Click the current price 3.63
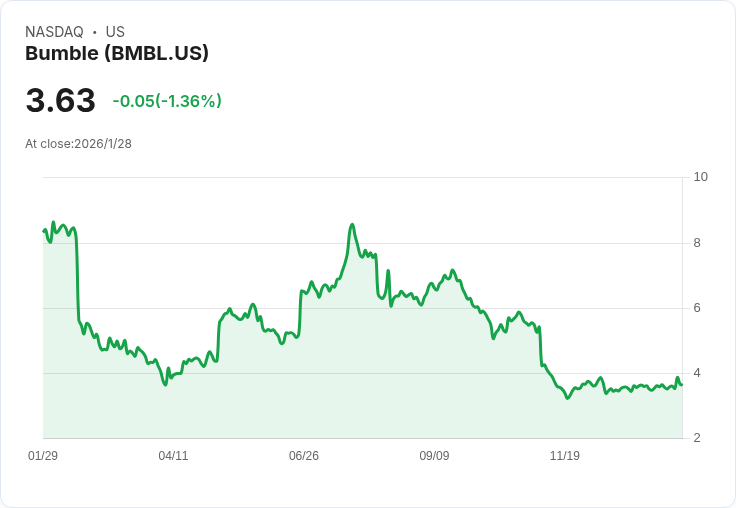 click(60, 101)
